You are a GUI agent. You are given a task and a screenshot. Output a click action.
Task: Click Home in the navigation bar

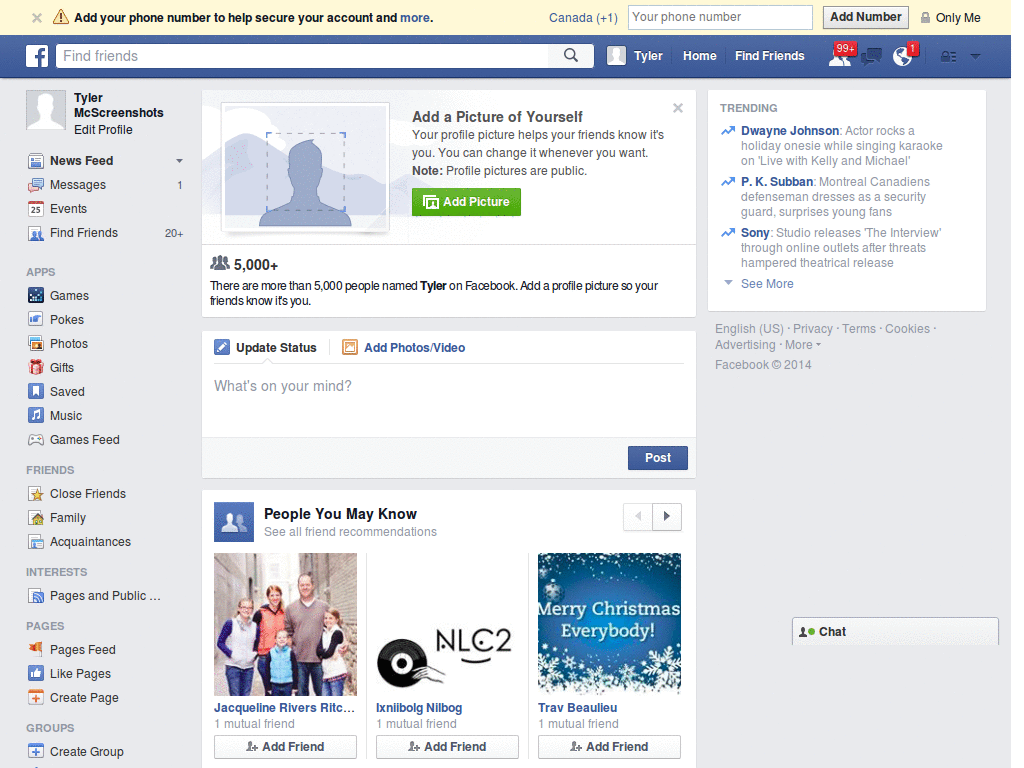click(x=699, y=55)
